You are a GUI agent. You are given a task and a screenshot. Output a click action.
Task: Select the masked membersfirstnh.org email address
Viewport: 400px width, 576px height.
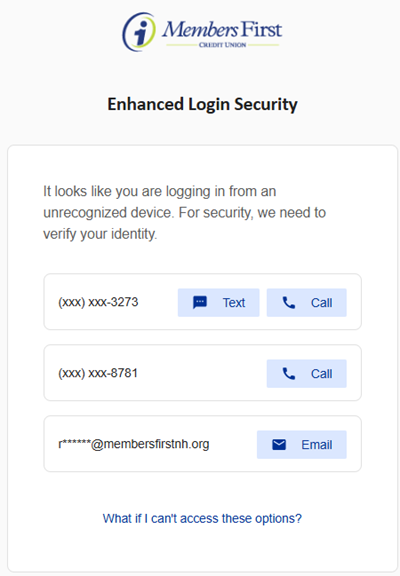(134, 444)
